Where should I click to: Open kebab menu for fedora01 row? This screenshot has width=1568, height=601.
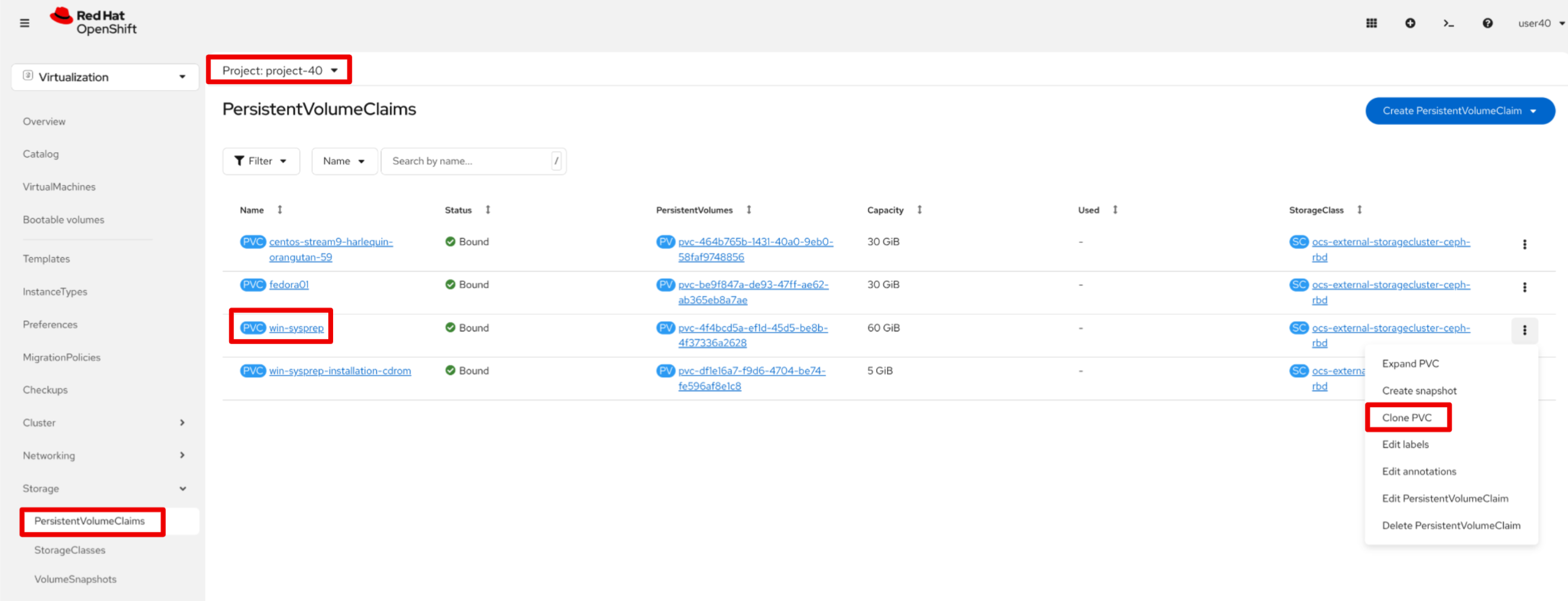(1524, 288)
